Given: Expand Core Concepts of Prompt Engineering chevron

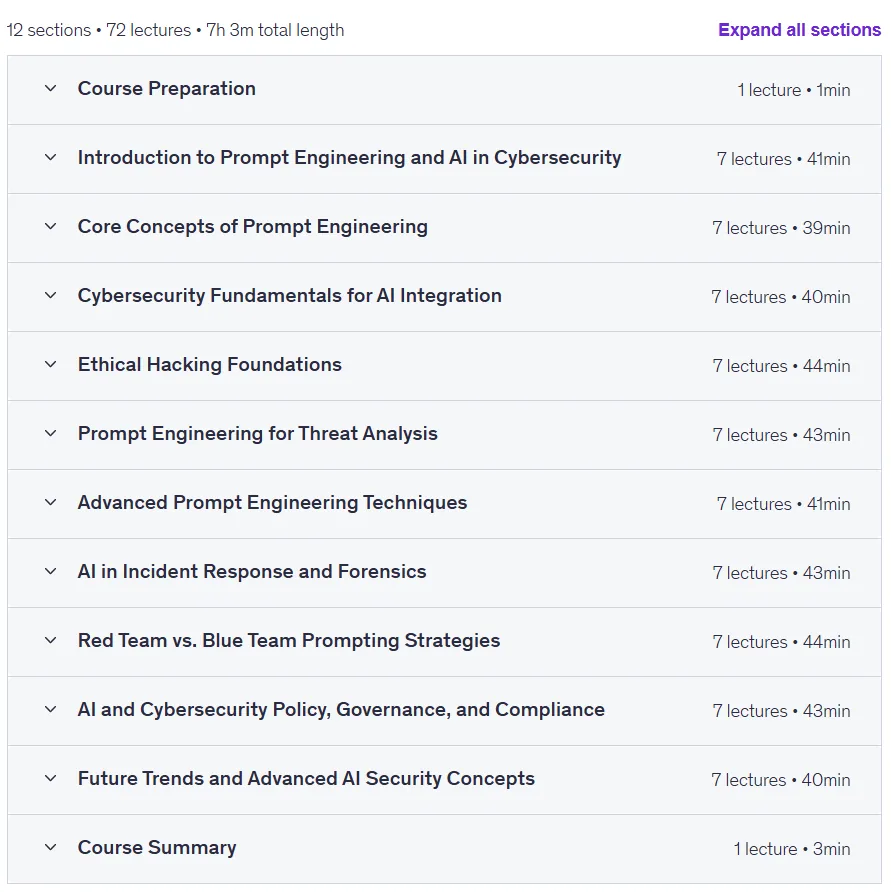Looking at the screenshot, I should [x=51, y=226].
